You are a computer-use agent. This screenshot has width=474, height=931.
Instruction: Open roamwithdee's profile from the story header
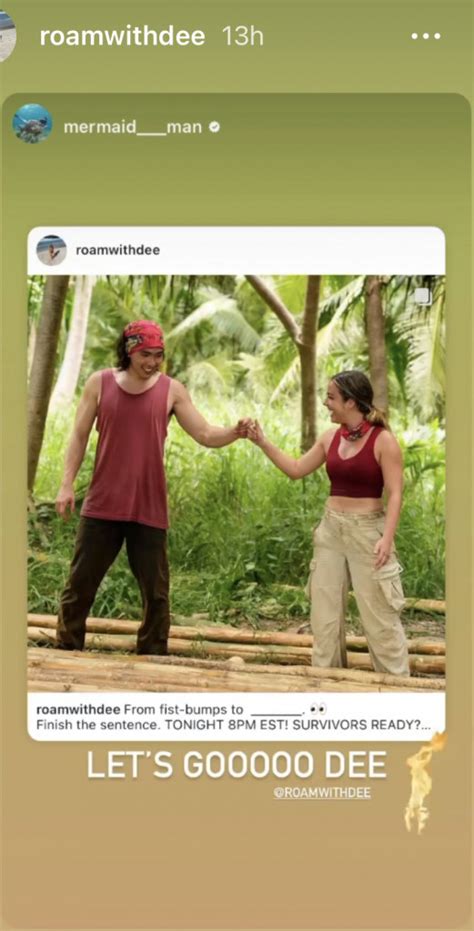click(x=122, y=36)
